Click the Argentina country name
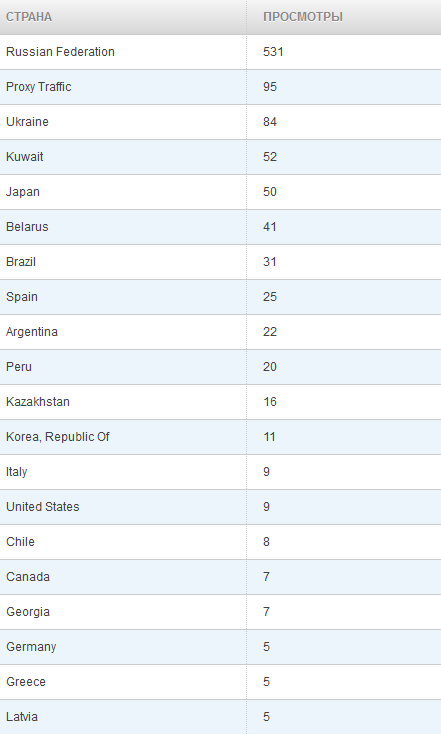This screenshot has height=735, width=441. [x=32, y=332]
